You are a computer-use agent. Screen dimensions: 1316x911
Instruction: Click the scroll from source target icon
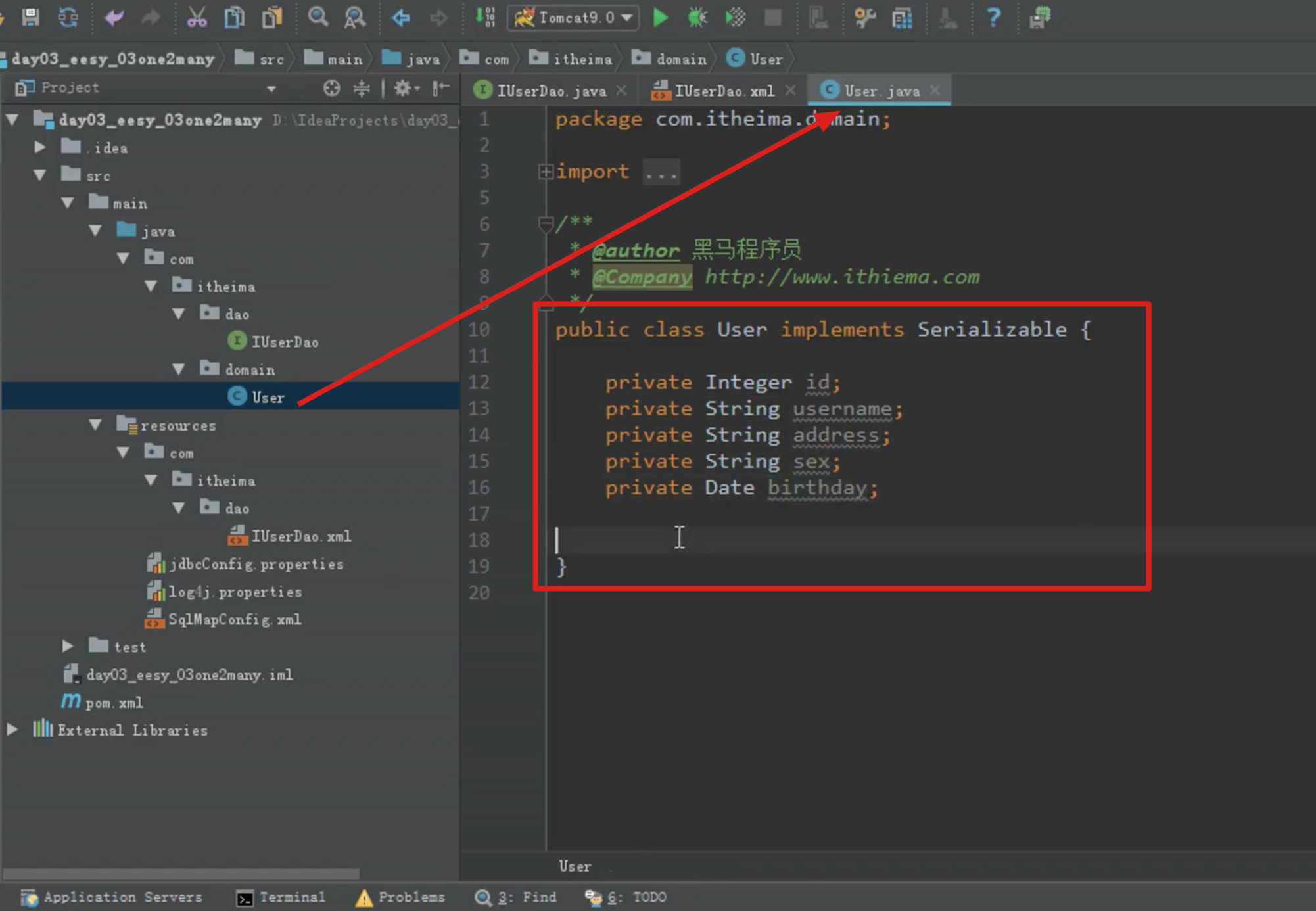coord(331,87)
